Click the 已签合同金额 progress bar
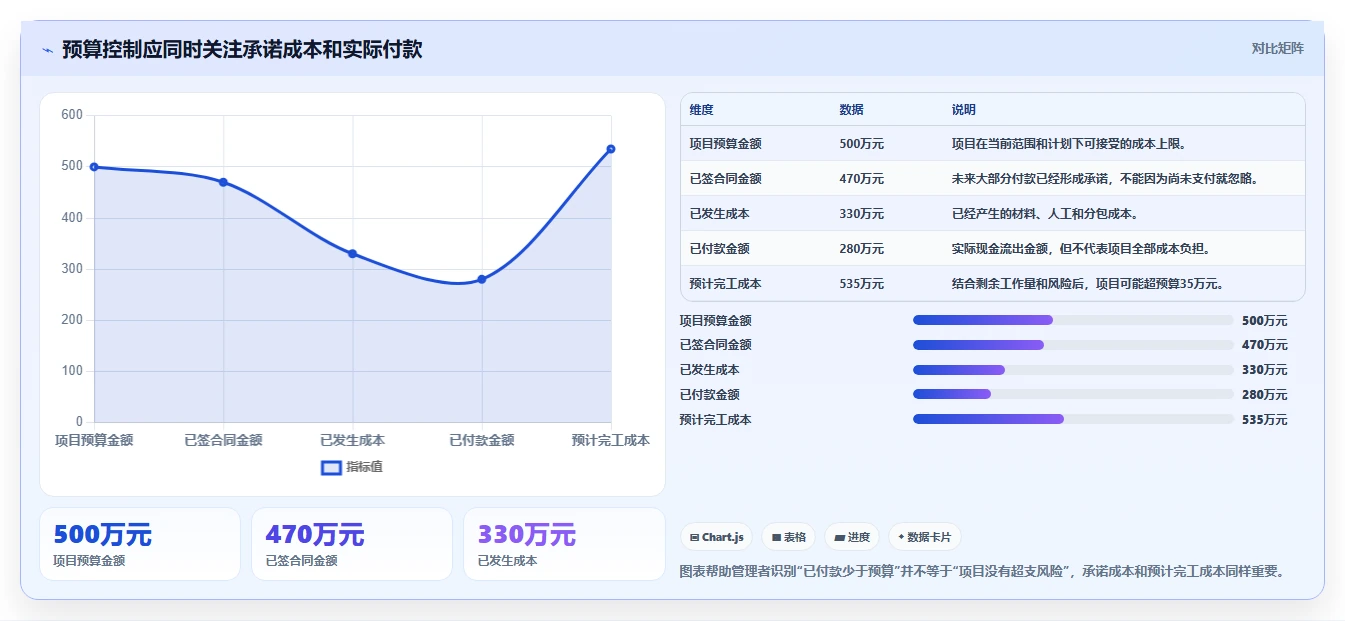This screenshot has width=1345, height=621. tap(1073, 345)
